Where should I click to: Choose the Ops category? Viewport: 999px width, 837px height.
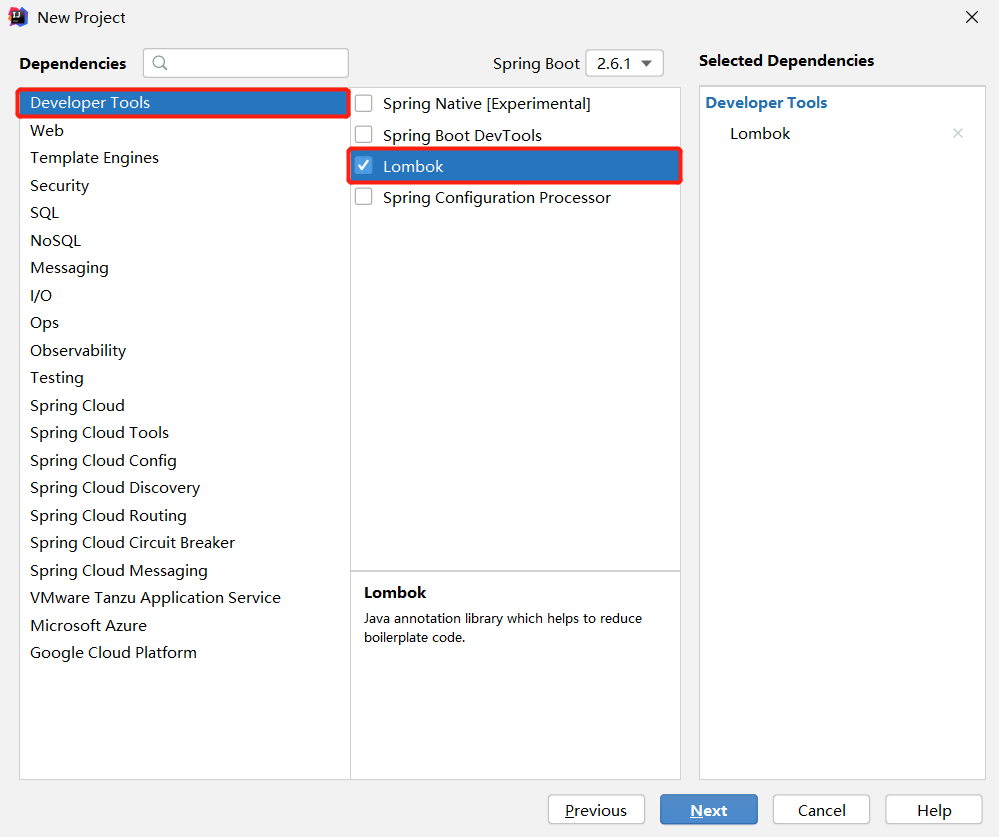coord(184,323)
